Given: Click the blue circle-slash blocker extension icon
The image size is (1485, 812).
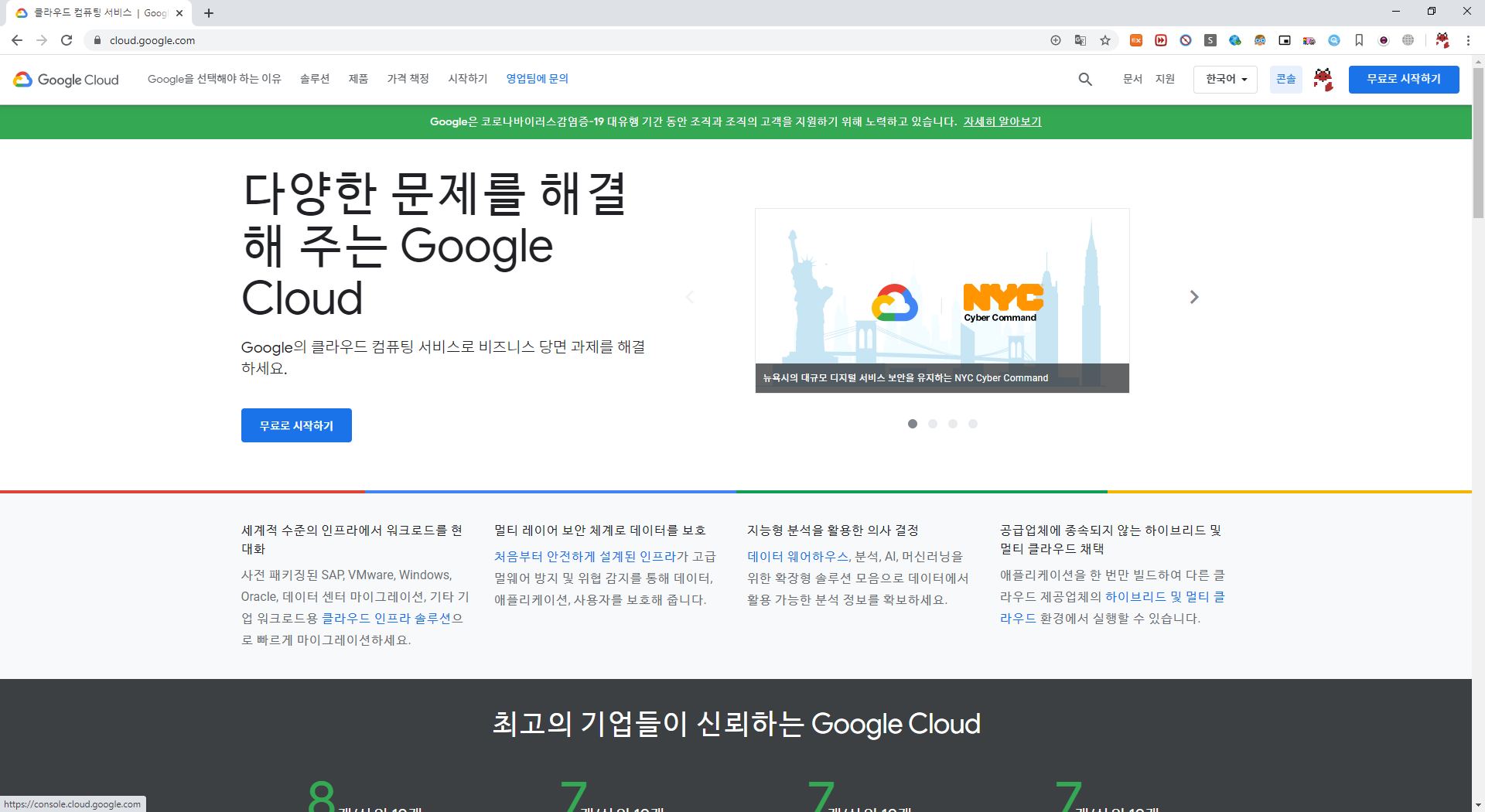Looking at the screenshot, I should 1186,40.
